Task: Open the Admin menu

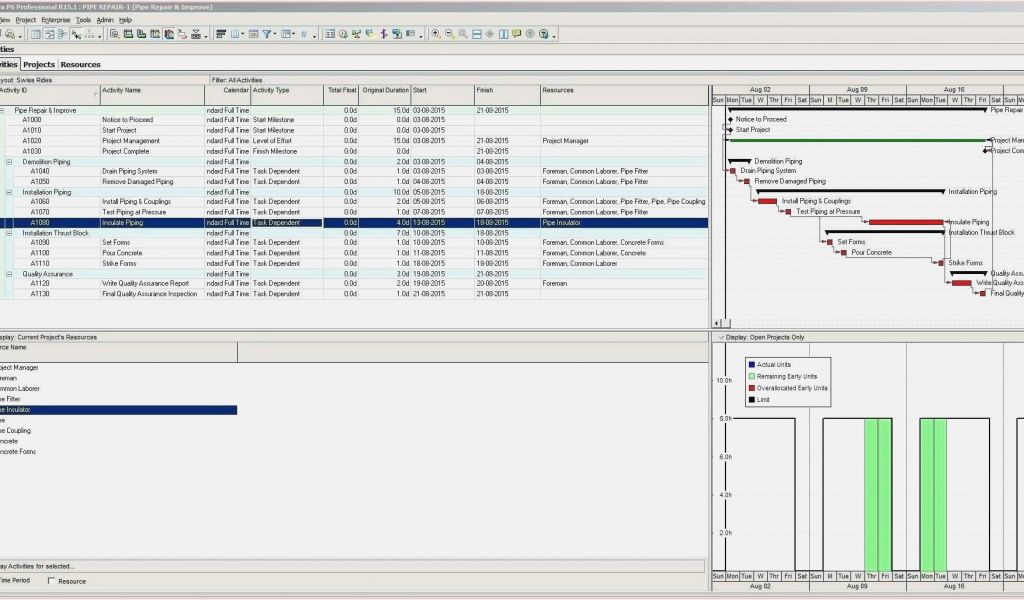Action: pyautogui.click(x=105, y=20)
